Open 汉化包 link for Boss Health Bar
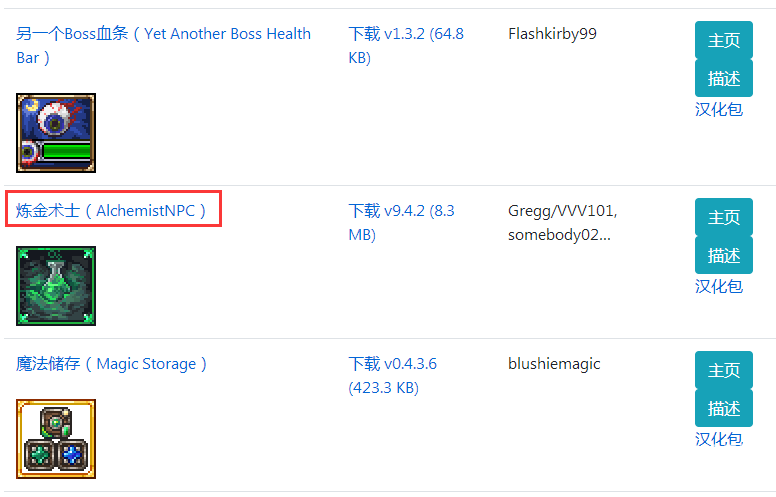 [719, 109]
